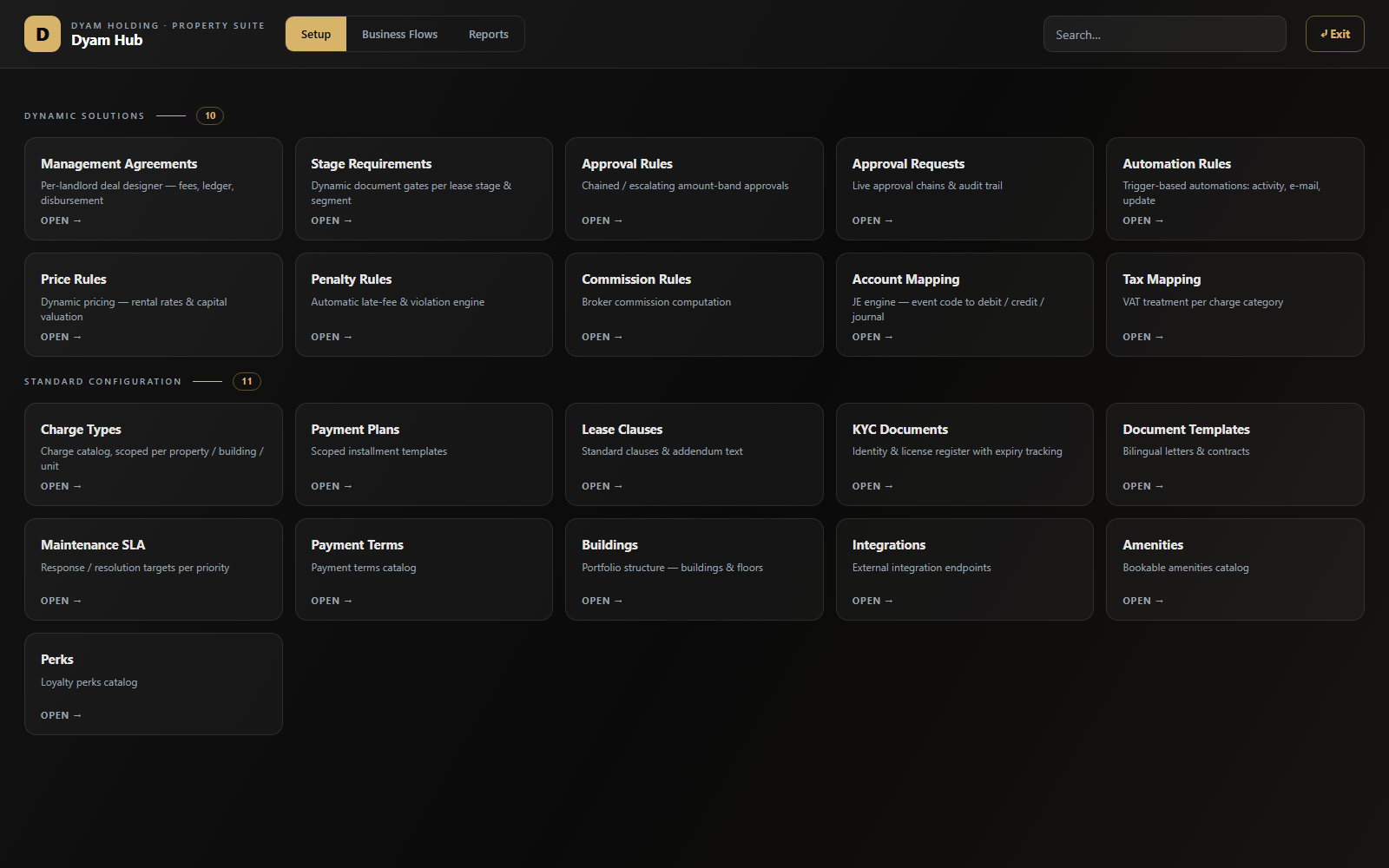The height and width of the screenshot is (868, 1389).
Task: Click 'Live approval chains & audit trail' text
Action: [x=927, y=186]
